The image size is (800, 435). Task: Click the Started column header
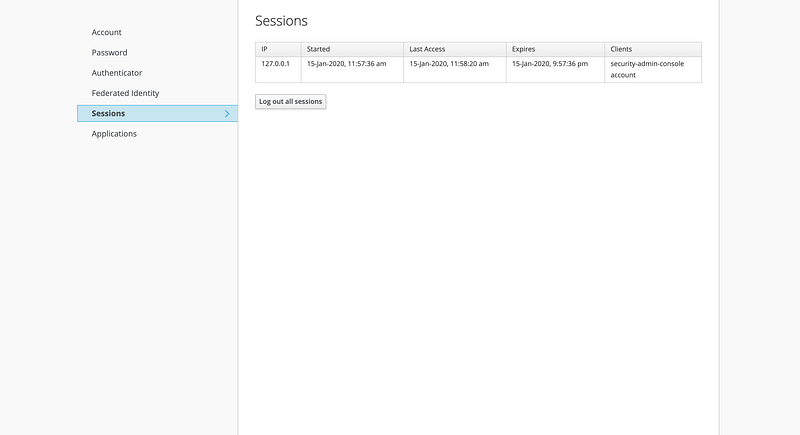coord(352,49)
